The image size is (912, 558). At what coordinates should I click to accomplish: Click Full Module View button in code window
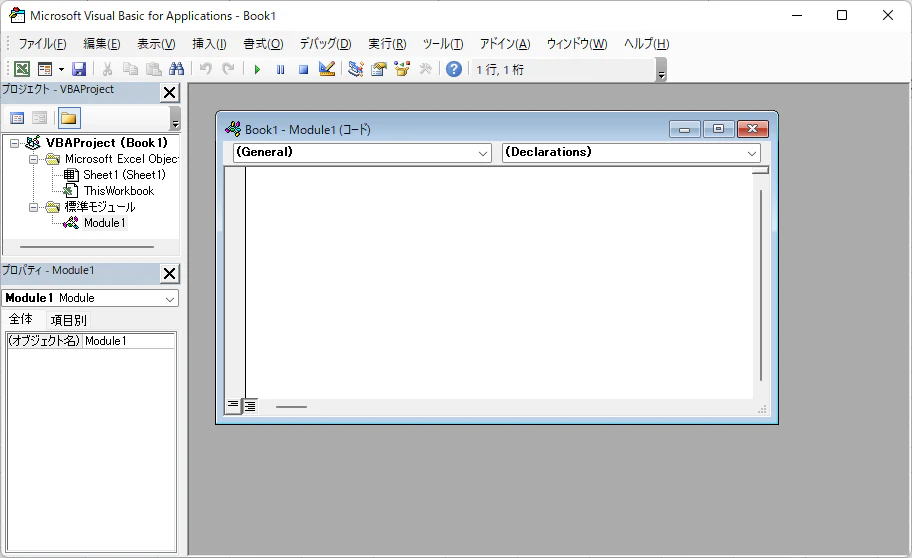tap(250, 405)
